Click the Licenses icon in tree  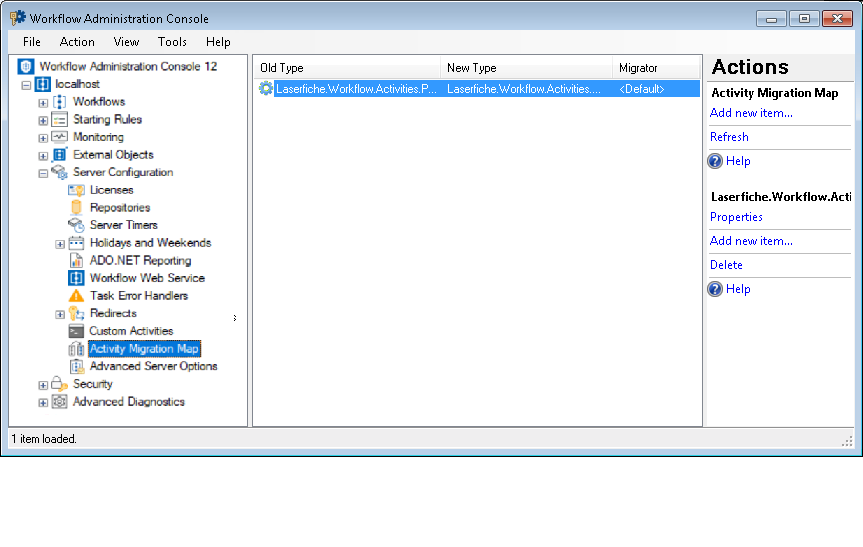pyautogui.click(x=76, y=190)
